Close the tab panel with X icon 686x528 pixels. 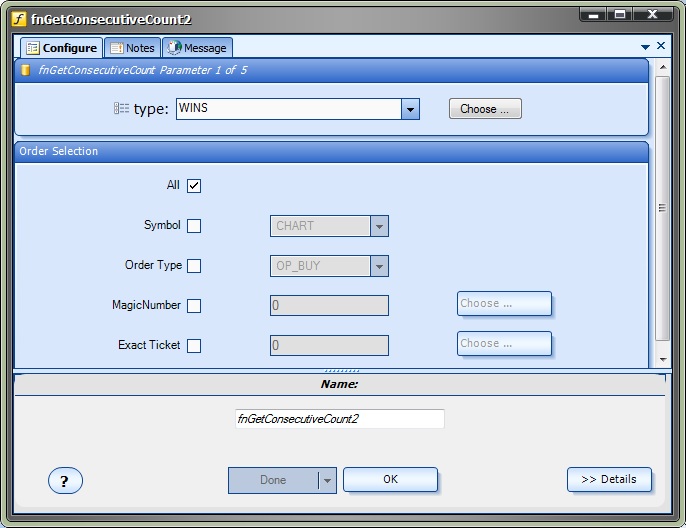(661, 45)
